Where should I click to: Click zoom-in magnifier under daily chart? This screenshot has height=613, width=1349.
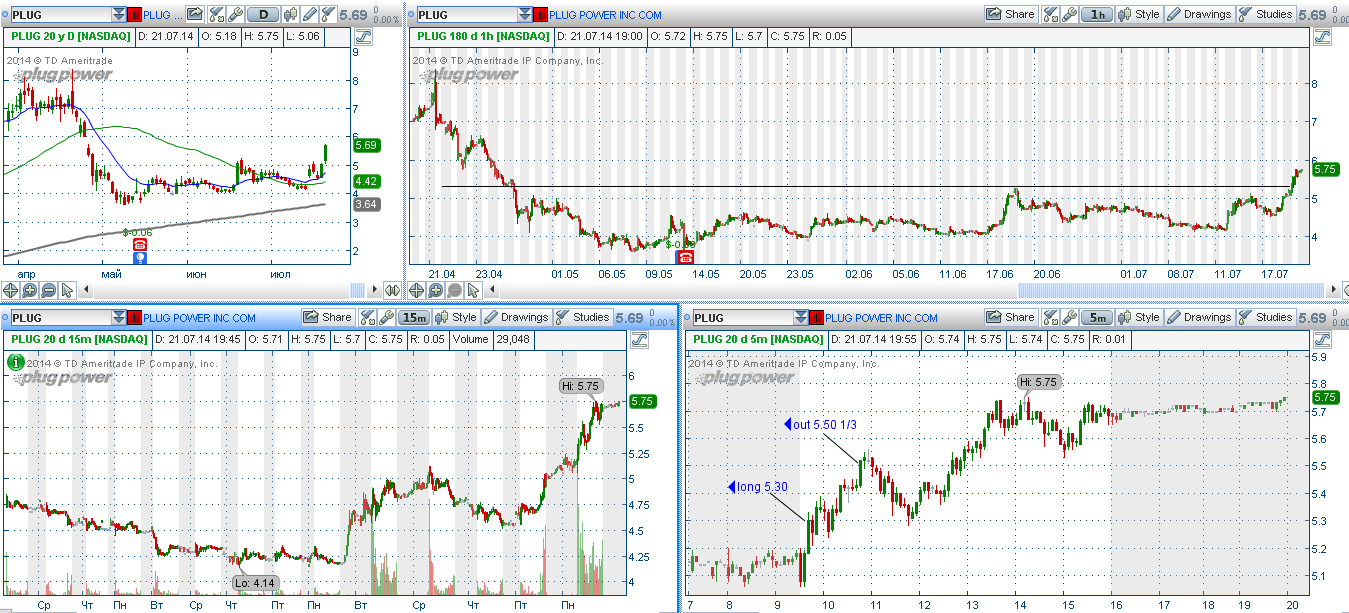30,291
